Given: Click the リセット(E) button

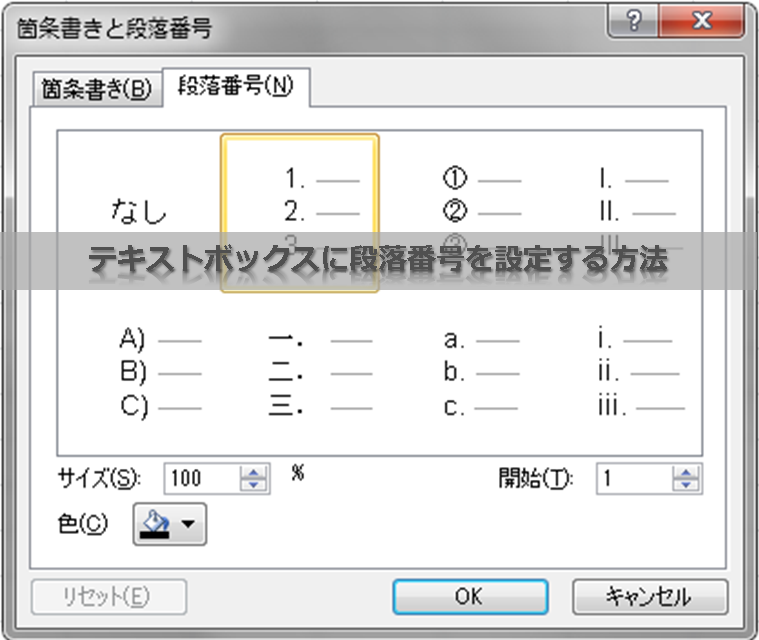Looking at the screenshot, I should (x=109, y=597).
